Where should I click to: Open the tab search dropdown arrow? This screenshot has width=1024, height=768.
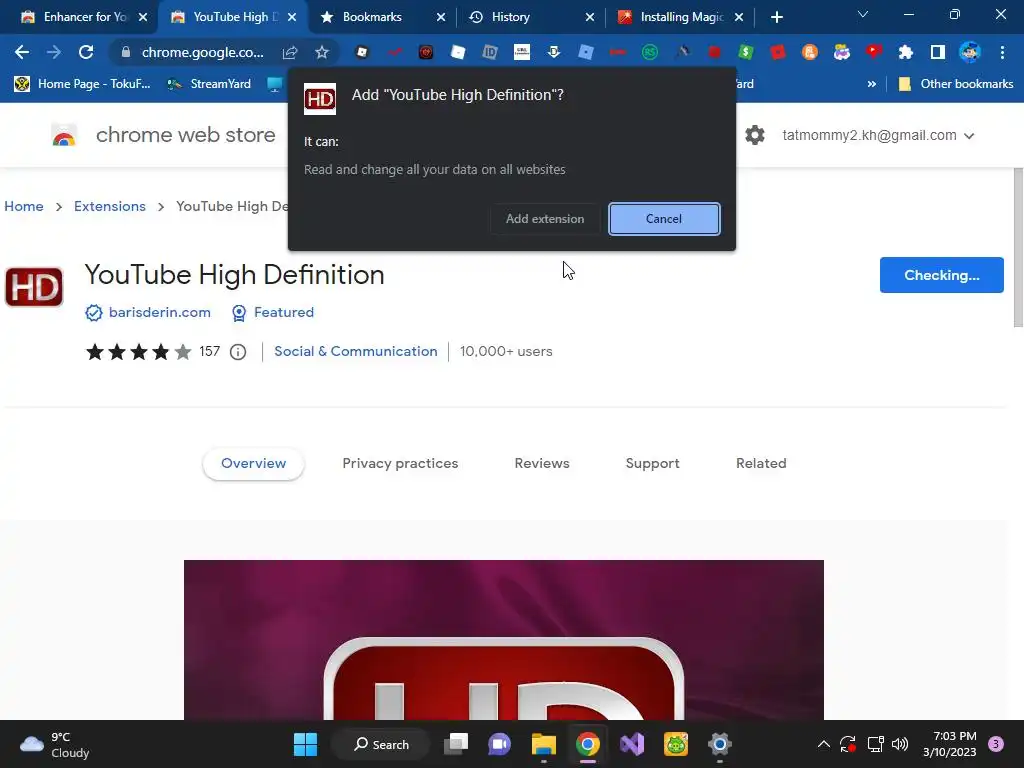pos(863,14)
